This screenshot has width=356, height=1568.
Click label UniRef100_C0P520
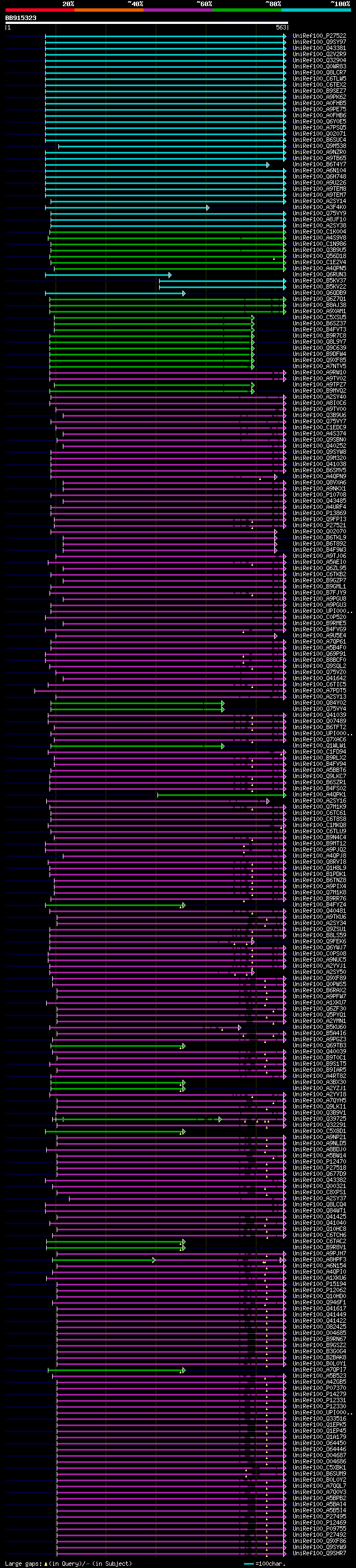tap(319, 617)
